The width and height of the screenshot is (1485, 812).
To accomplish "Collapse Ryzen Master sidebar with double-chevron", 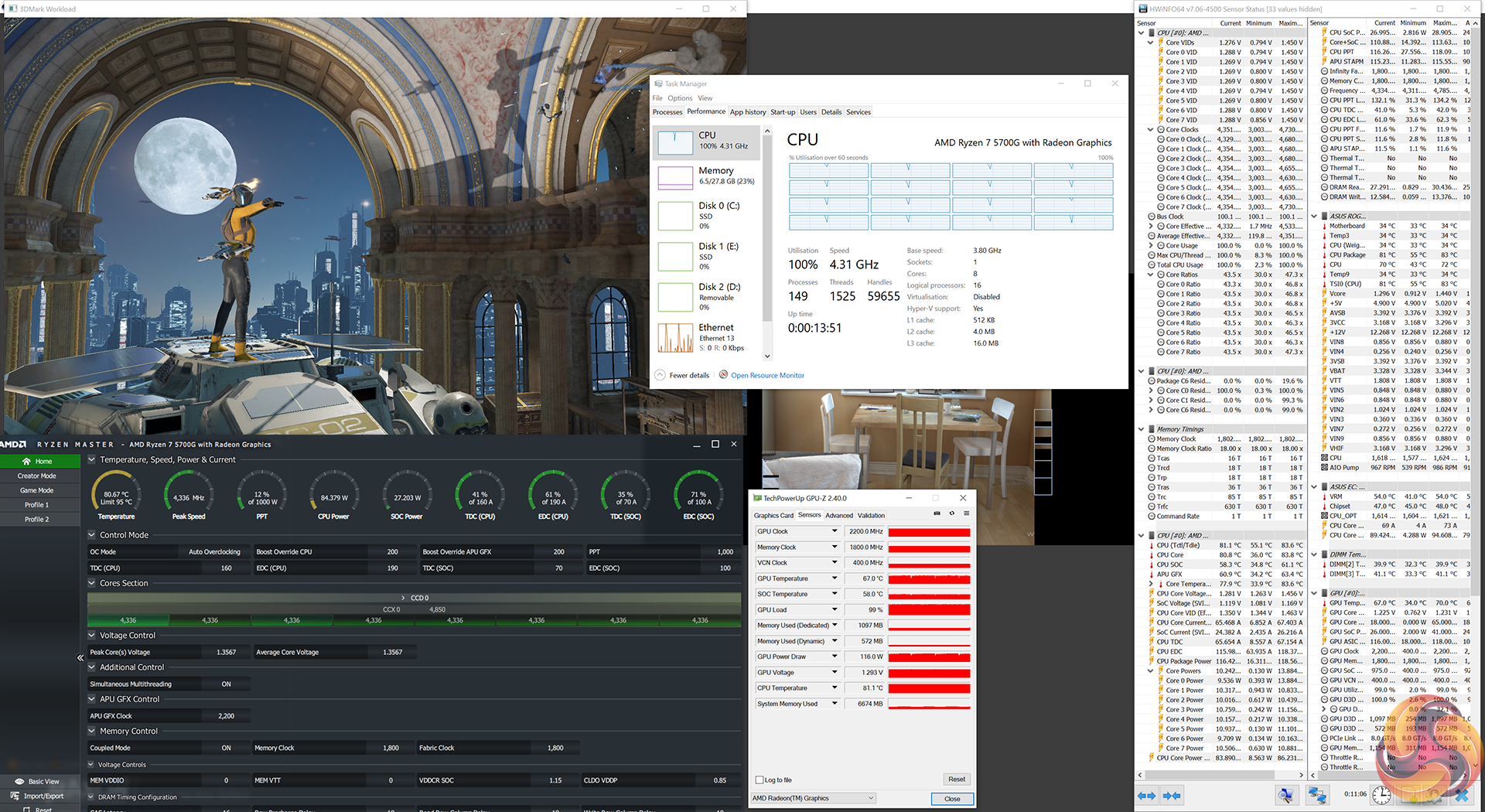I will 80,658.
